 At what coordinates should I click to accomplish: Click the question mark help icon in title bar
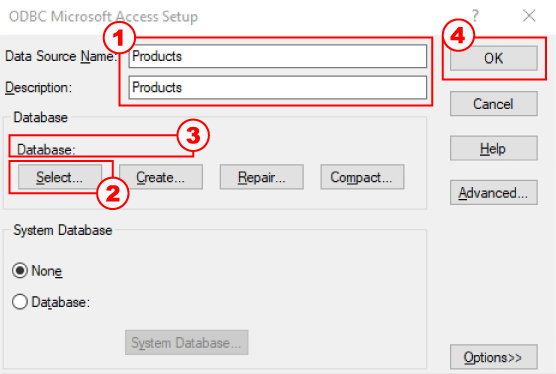[476, 16]
